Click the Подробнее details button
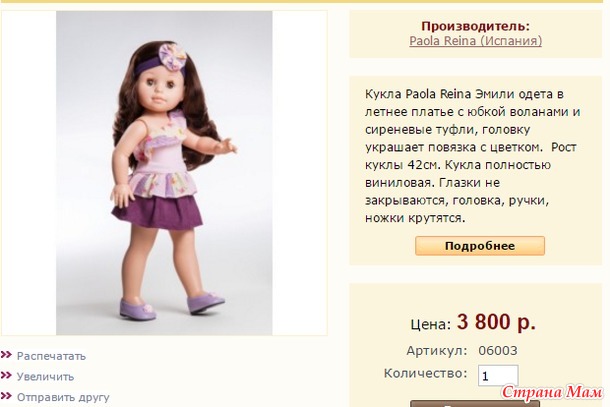This screenshot has height=407, width=610. pyautogui.click(x=480, y=246)
